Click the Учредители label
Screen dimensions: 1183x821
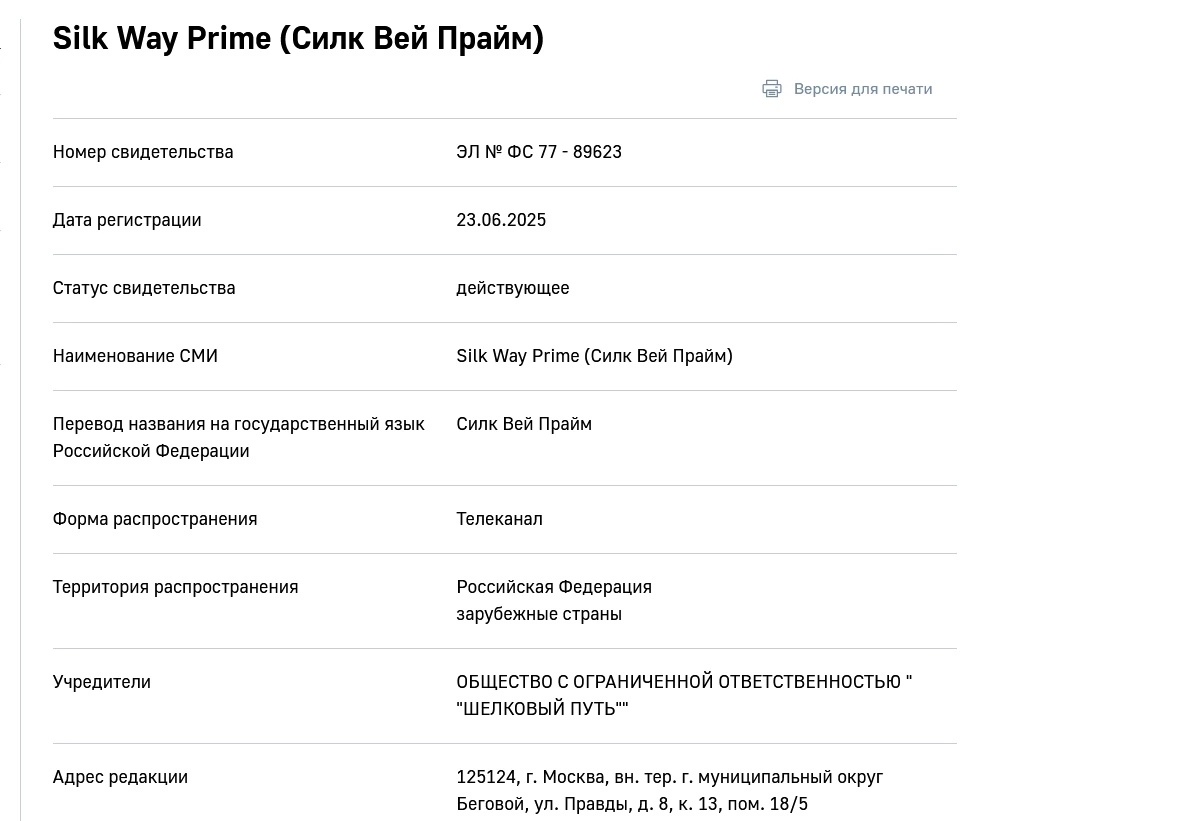pyautogui.click(x=102, y=682)
